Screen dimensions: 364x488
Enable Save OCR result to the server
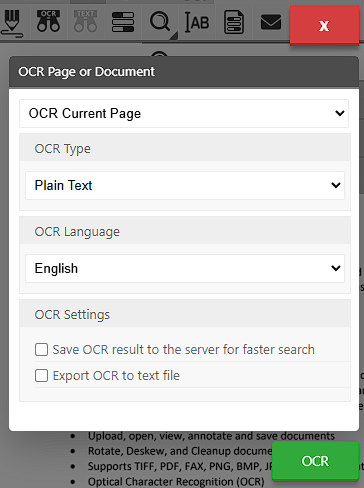pyautogui.click(x=42, y=350)
